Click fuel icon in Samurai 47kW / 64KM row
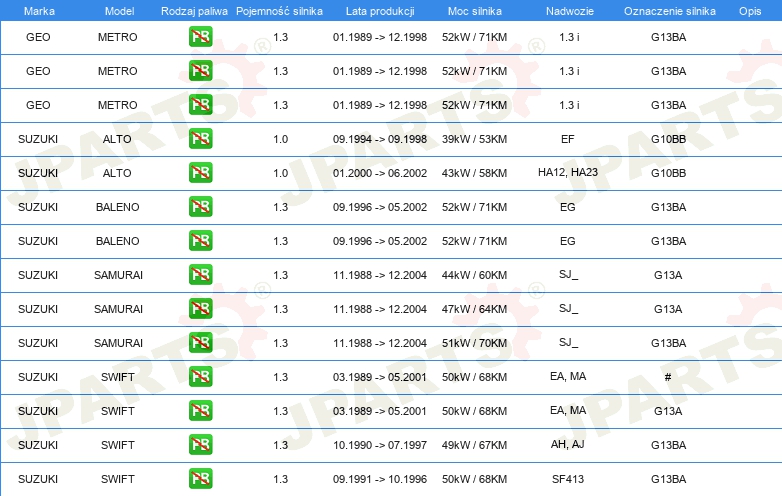782x496 pixels. pyautogui.click(x=200, y=309)
